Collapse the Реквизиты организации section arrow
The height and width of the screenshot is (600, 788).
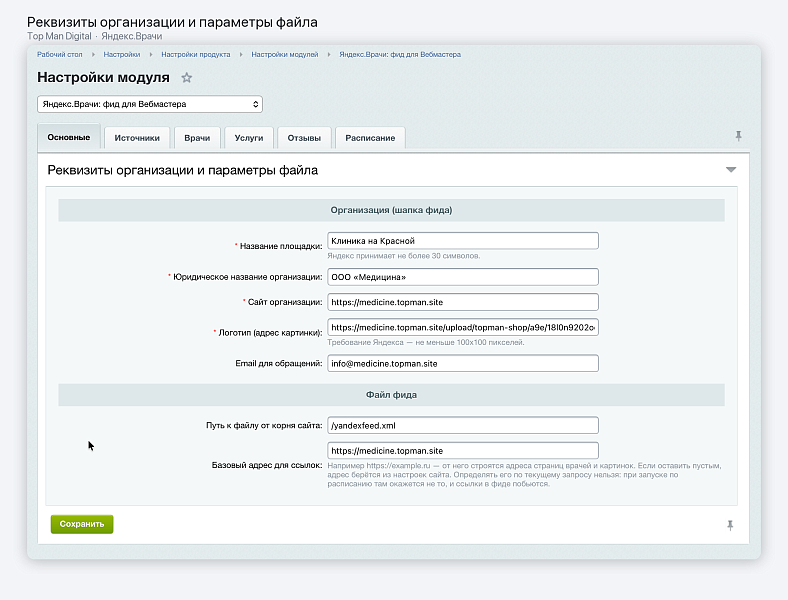(x=731, y=170)
